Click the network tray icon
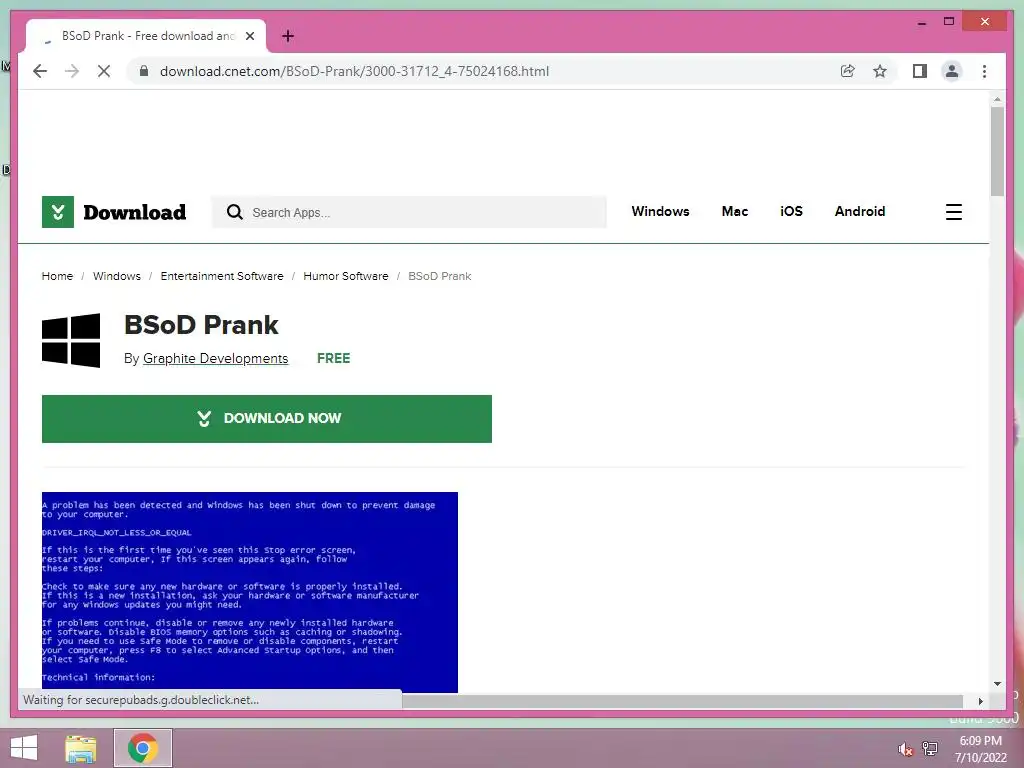This screenshot has width=1024, height=768. coord(929,748)
